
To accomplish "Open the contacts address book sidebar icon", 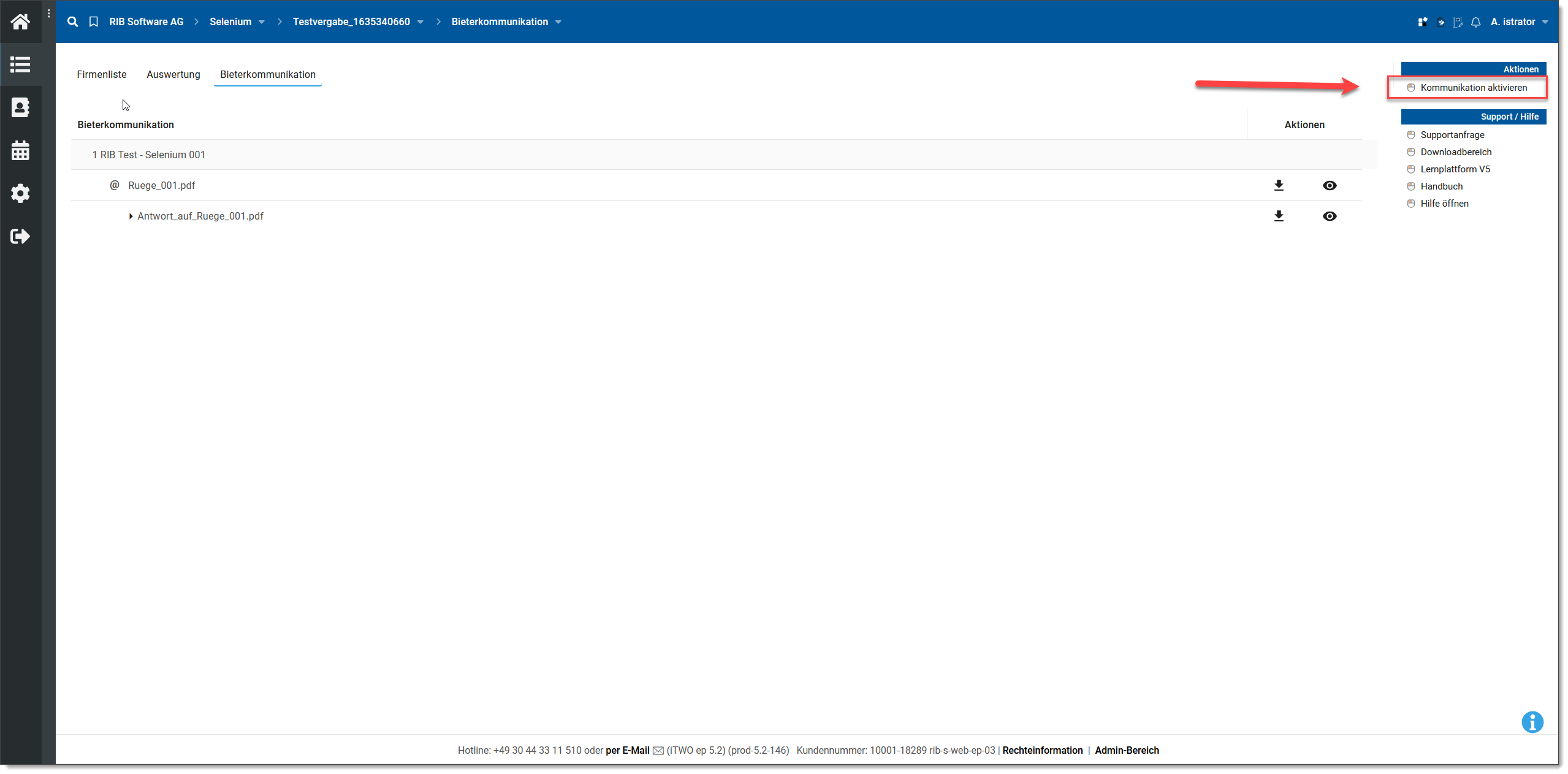I will [x=20, y=107].
